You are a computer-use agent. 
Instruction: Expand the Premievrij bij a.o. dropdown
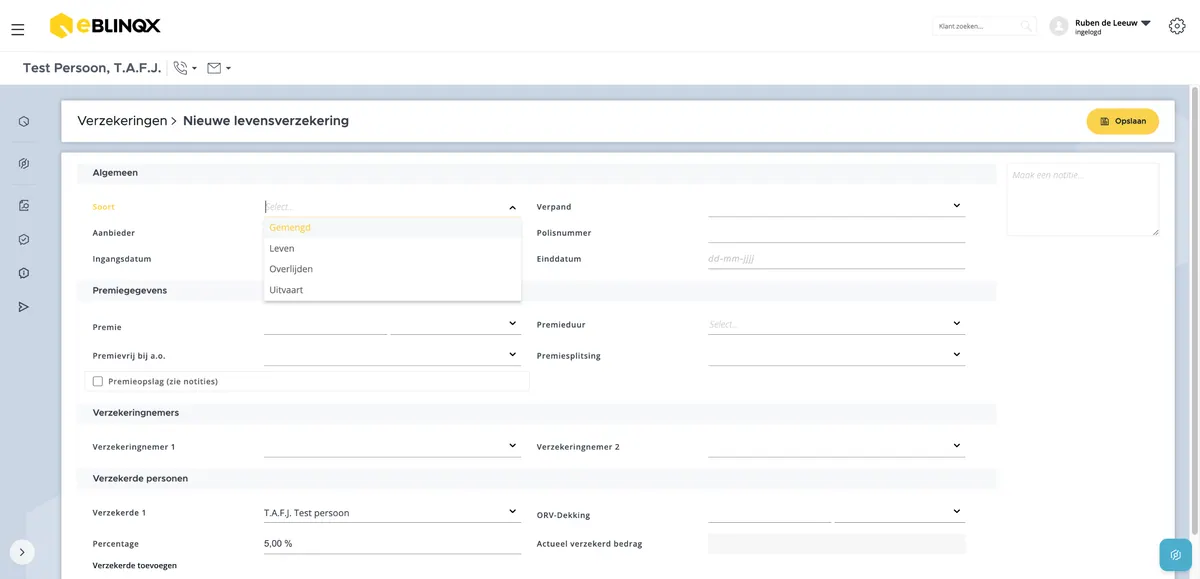[392, 355]
